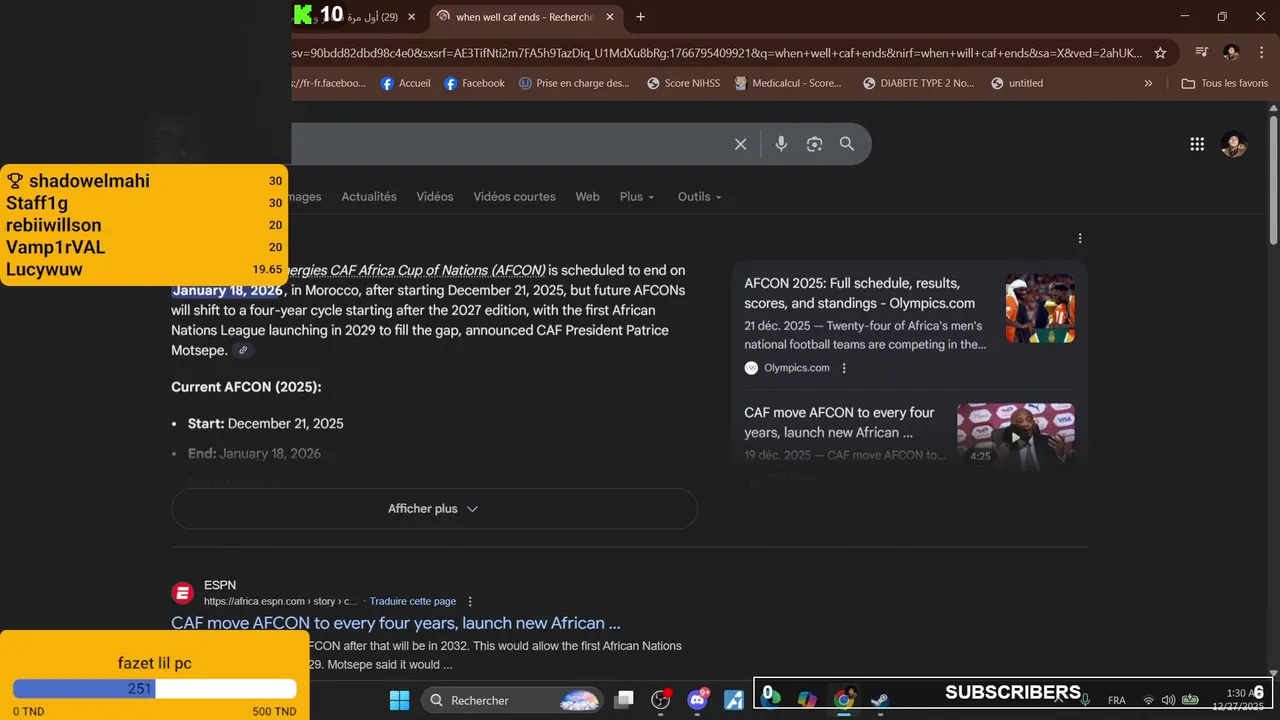
Task: Open DIABETE TYPE 2 bookmark
Action: pos(918,84)
